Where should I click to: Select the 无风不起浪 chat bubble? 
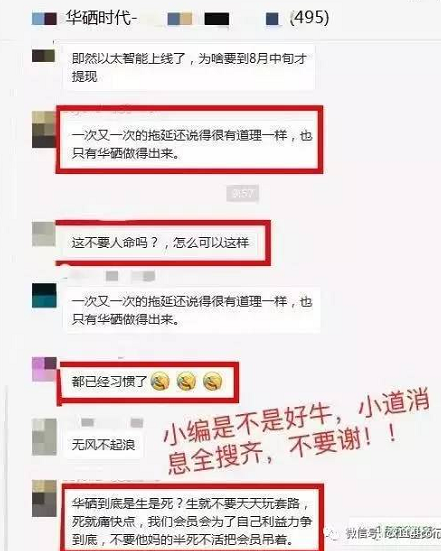point(103,445)
